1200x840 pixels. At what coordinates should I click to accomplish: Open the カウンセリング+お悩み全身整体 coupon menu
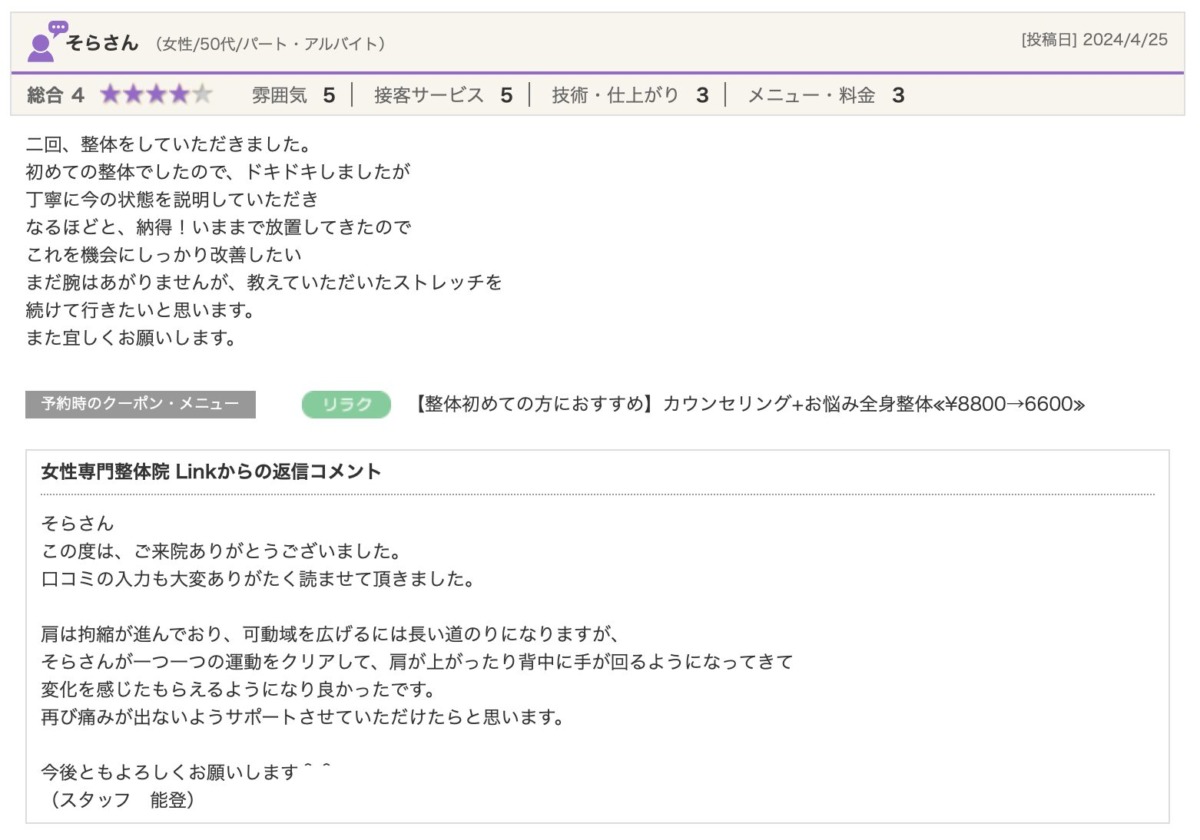tap(748, 404)
